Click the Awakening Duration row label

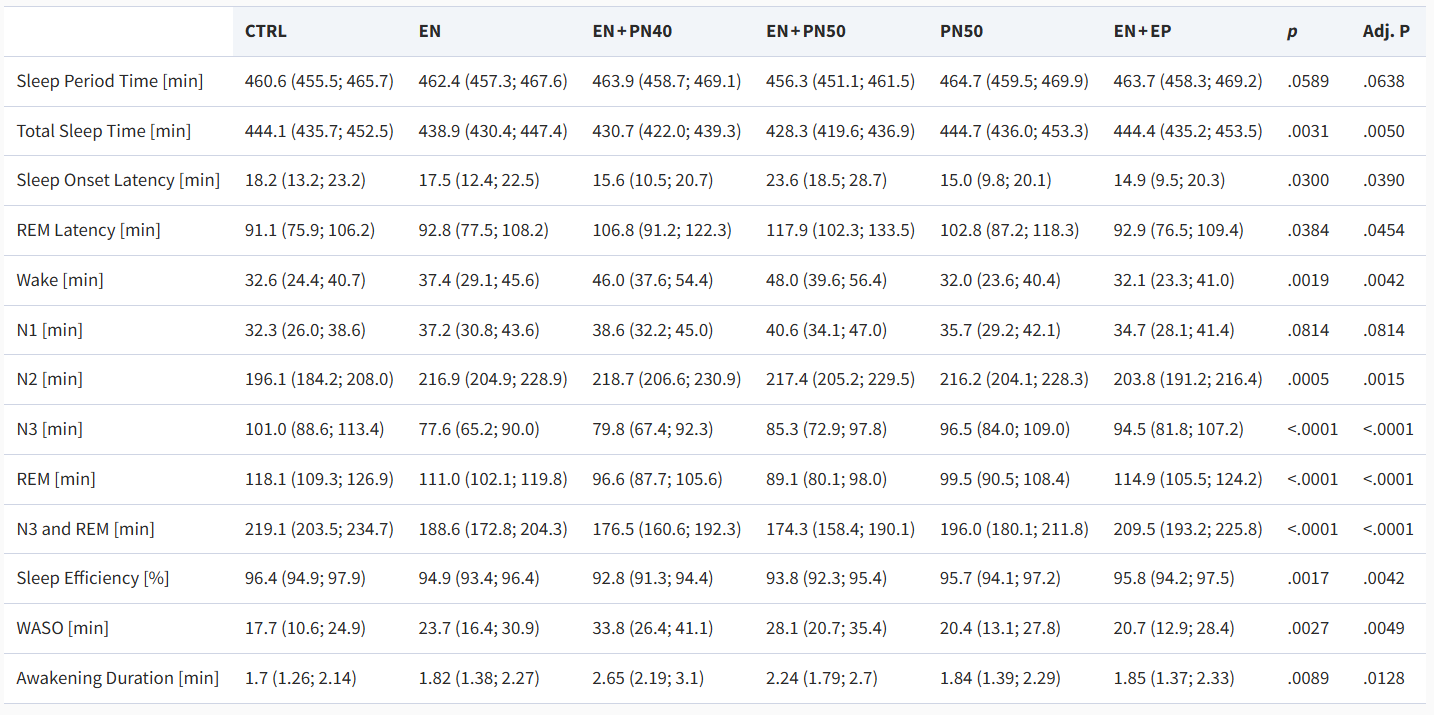pyautogui.click(x=117, y=678)
